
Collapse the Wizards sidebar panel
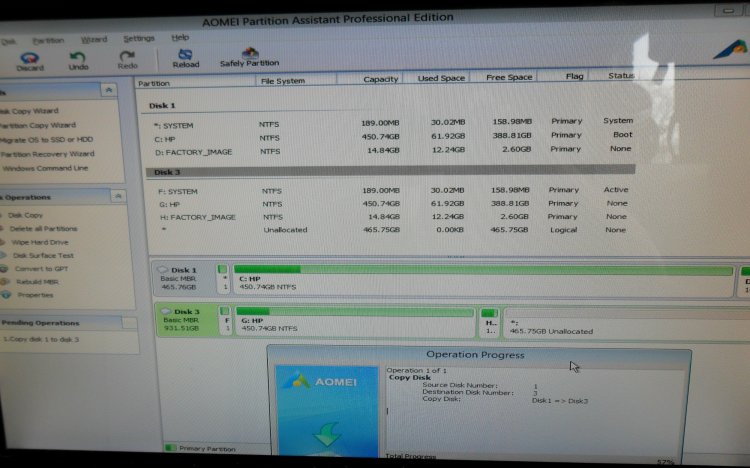[109, 90]
